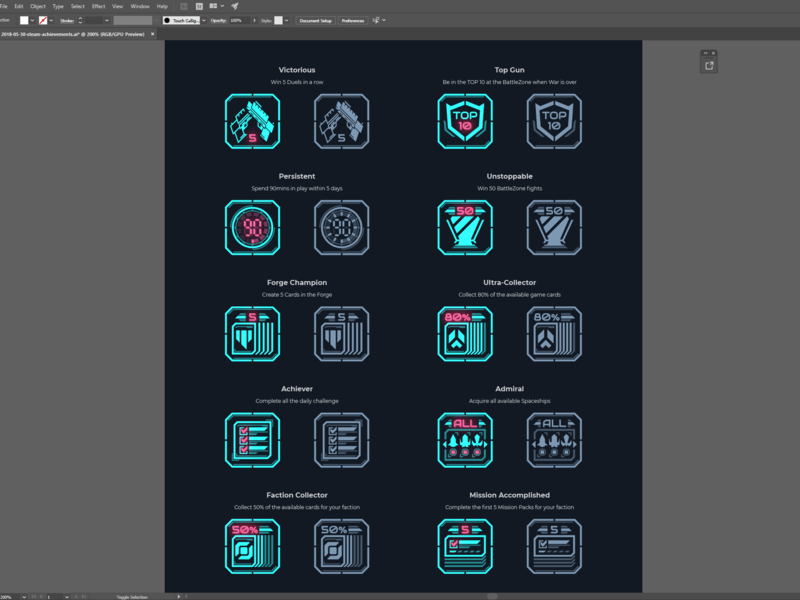Open the File menu
This screenshot has width=800, height=600.
4,6
